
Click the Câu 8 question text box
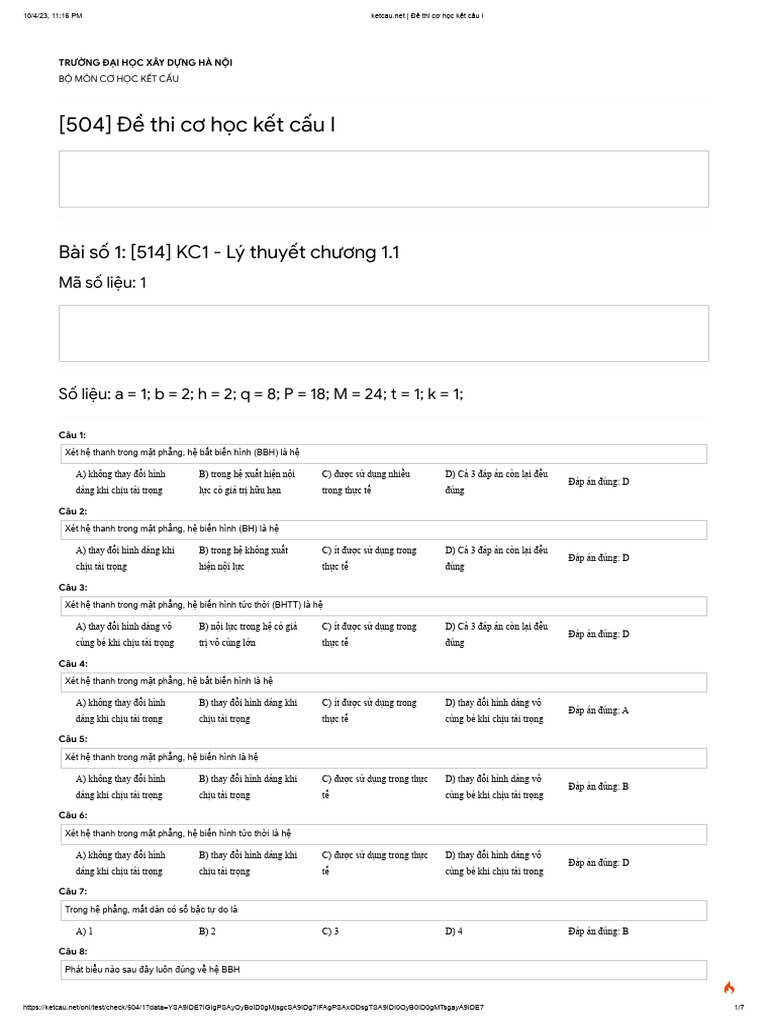click(x=384, y=970)
